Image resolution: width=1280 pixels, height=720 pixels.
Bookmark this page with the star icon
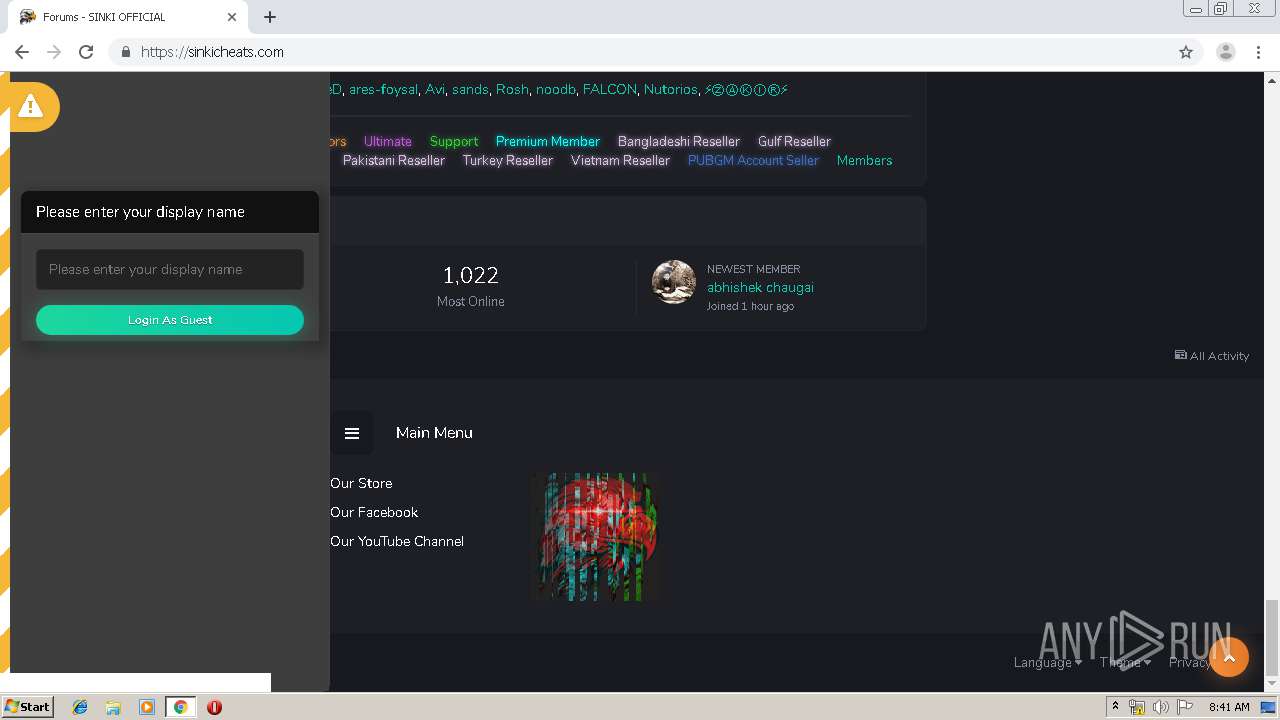1186,52
